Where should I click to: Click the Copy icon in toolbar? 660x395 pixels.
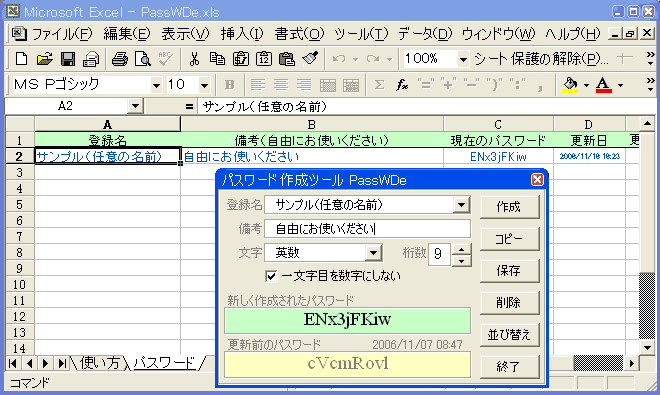217,59
